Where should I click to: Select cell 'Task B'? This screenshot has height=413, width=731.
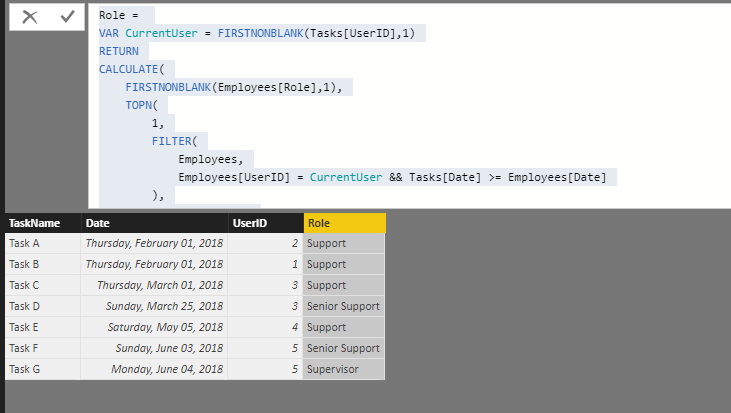pyautogui.click(x=43, y=264)
